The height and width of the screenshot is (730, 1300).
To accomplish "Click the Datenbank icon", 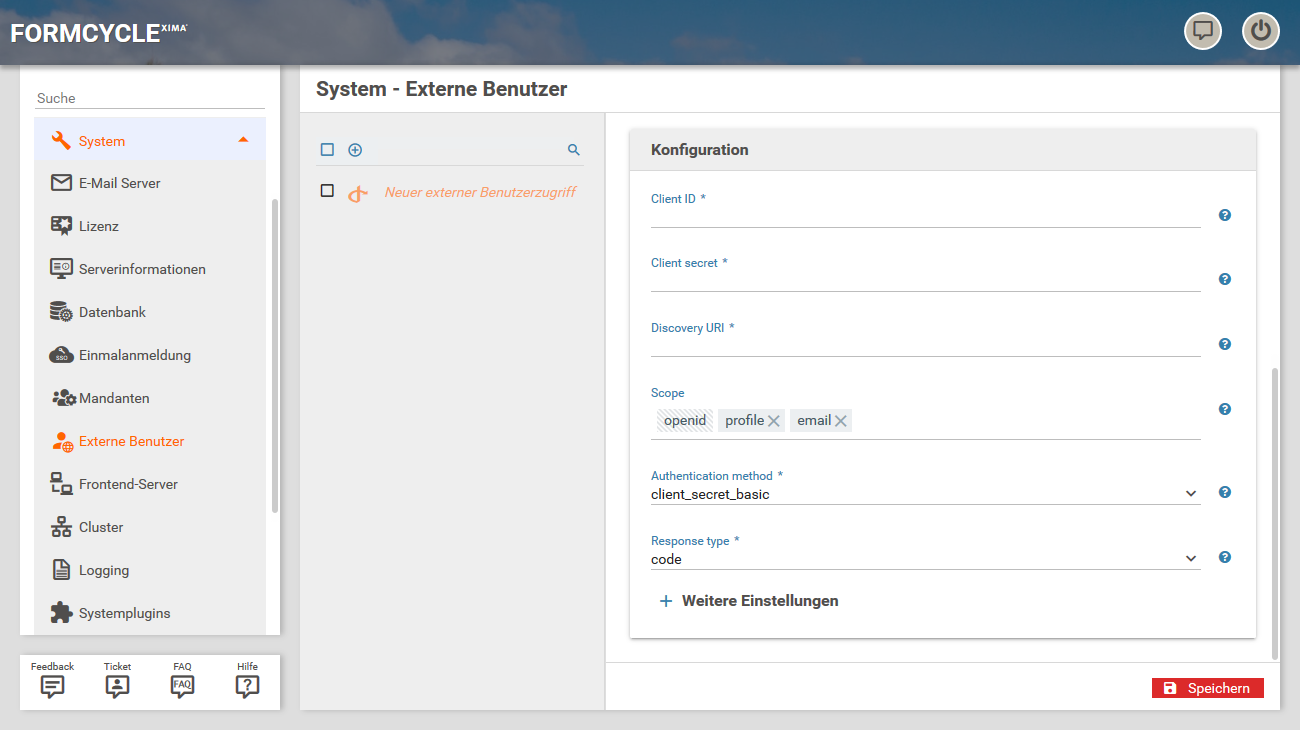I will 61,312.
